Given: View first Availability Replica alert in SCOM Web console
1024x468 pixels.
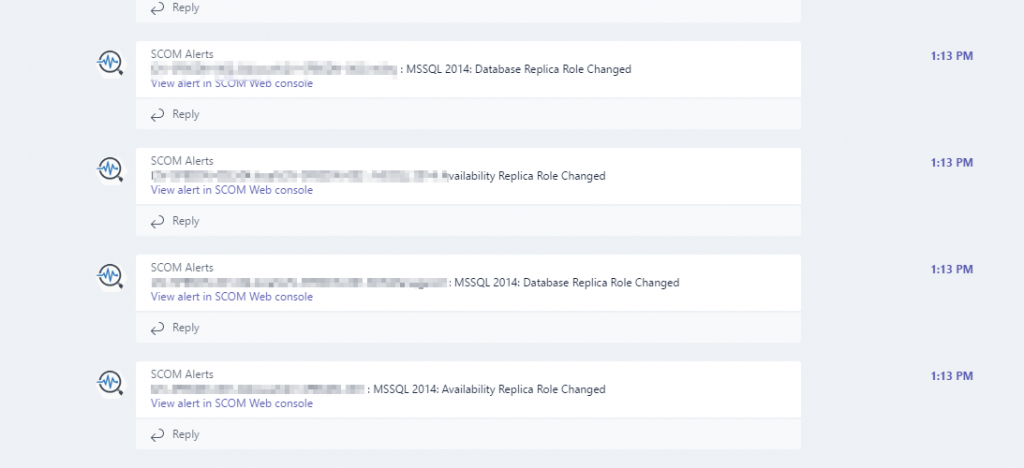Looking at the screenshot, I should (x=232, y=190).
